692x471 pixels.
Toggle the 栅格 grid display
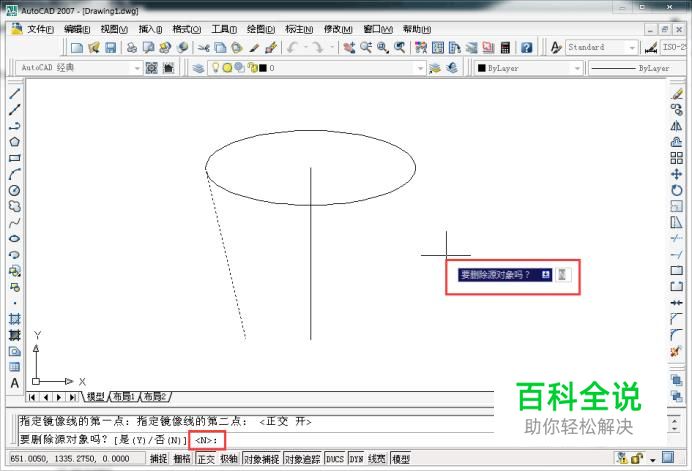pos(181,459)
